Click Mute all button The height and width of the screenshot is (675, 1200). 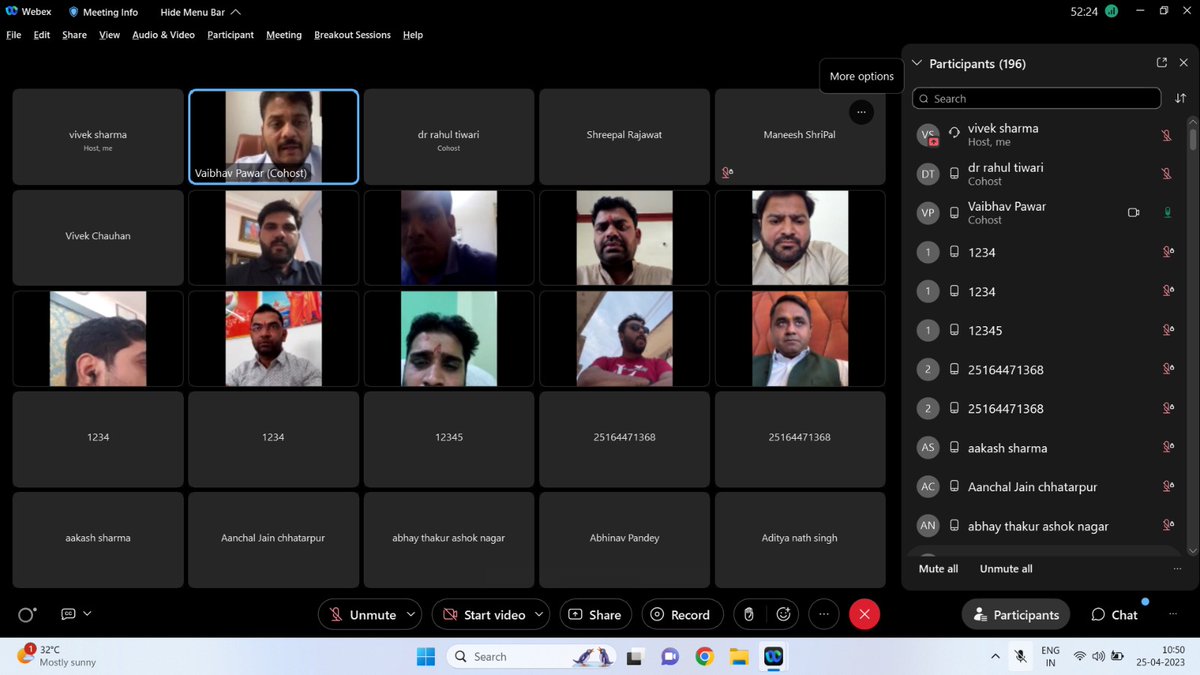click(x=938, y=568)
